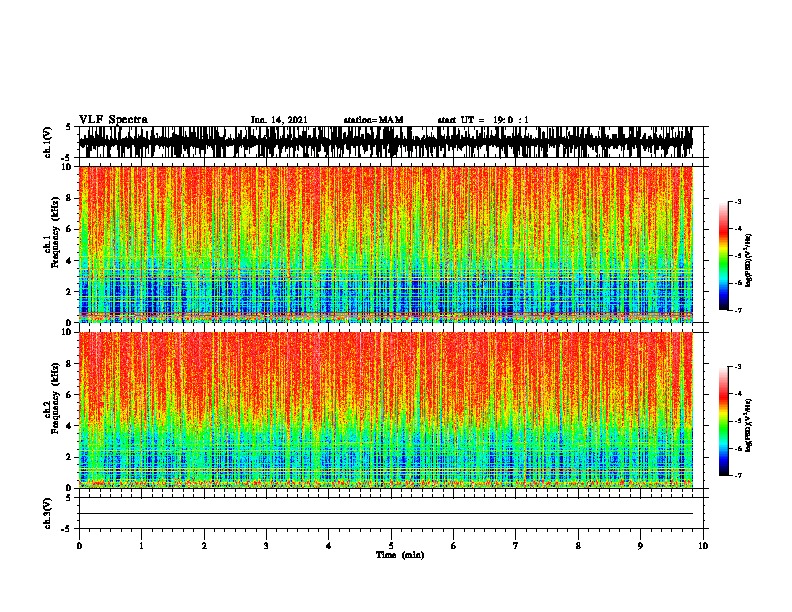The height and width of the screenshot is (612, 792).
Task: Click time axis tick label "5"
Action: tap(391, 546)
